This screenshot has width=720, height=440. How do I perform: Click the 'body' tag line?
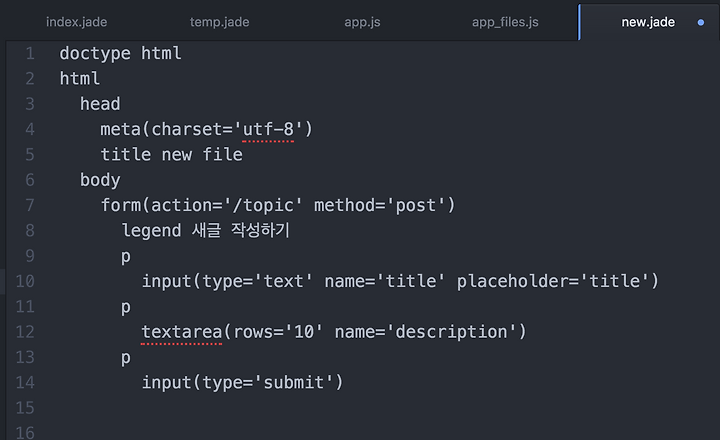point(100,181)
